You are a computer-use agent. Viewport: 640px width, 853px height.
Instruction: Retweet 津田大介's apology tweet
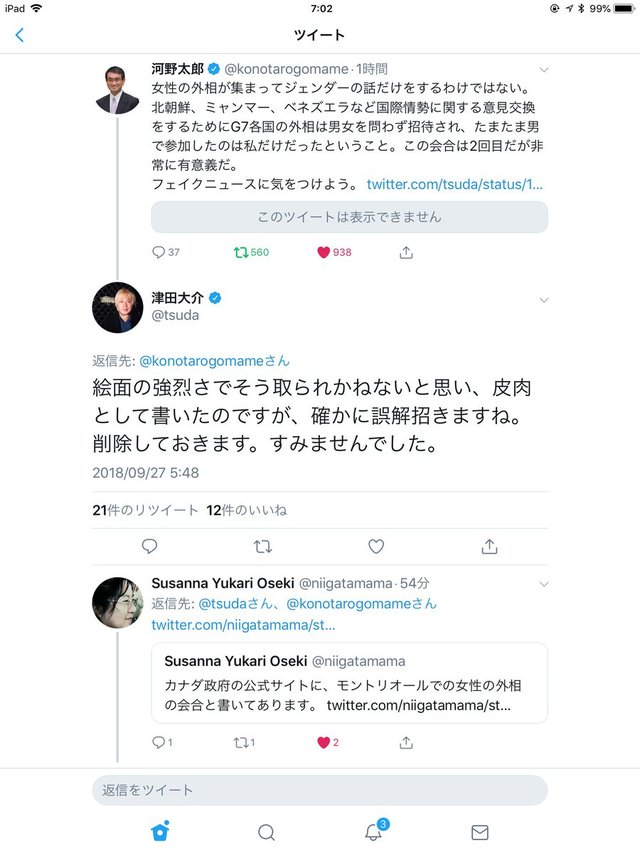tap(263, 546)
